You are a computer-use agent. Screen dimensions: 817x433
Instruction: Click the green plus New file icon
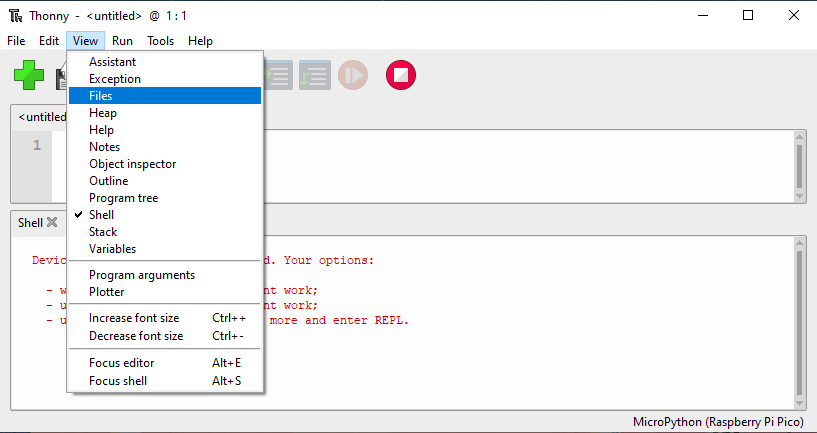pyautogui.click(x=28, y=75)
